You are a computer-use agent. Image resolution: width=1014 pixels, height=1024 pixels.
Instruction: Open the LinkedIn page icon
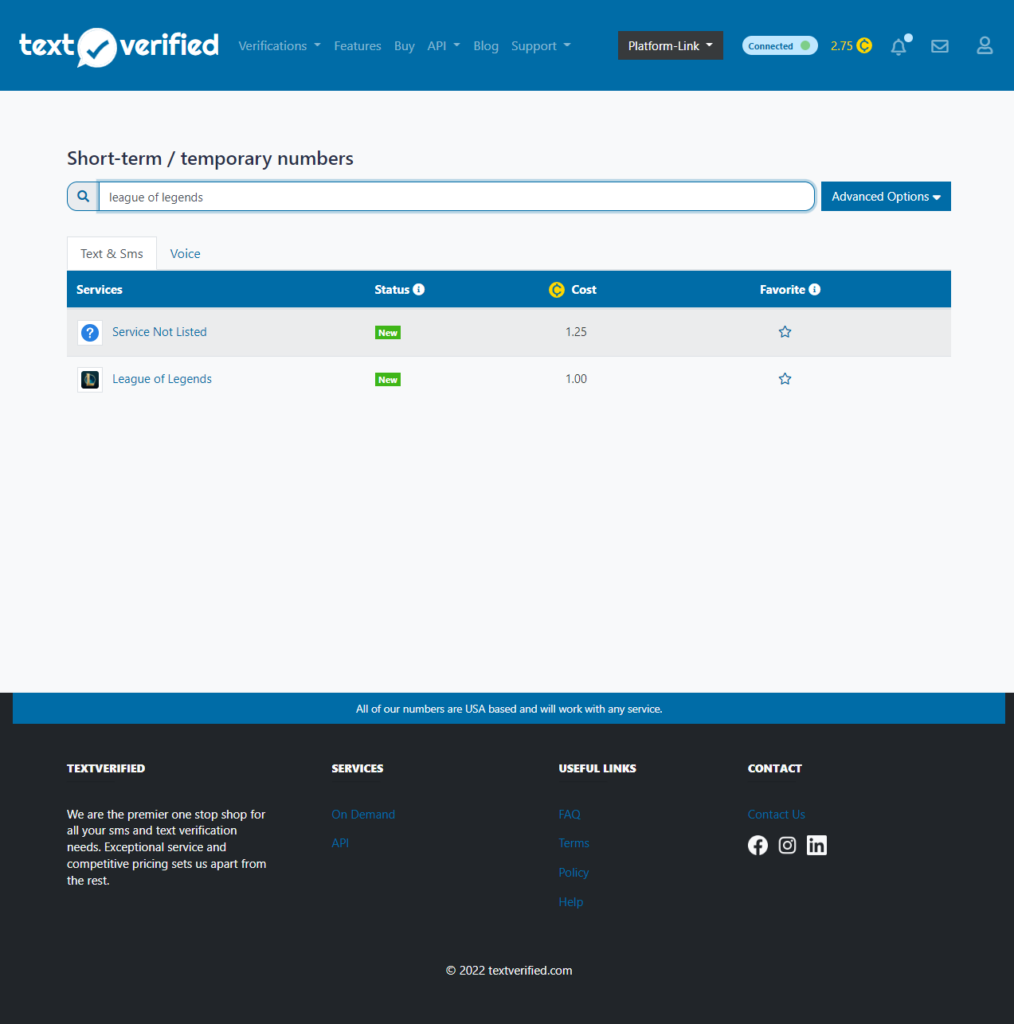click(816, 845)
